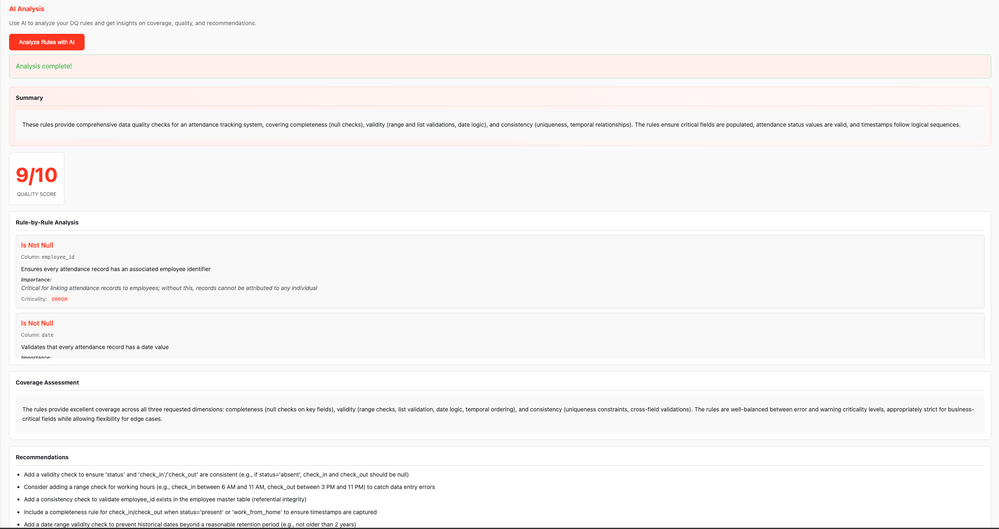This screenshot has height=529, width=999.
Task: Click the 9/10 quality score value
Action: [x=37, y=175]
